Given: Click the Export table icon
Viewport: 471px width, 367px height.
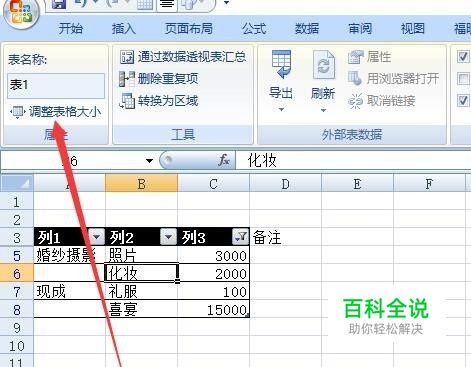Looking at the screenshot, I should [x=281, y=65].
